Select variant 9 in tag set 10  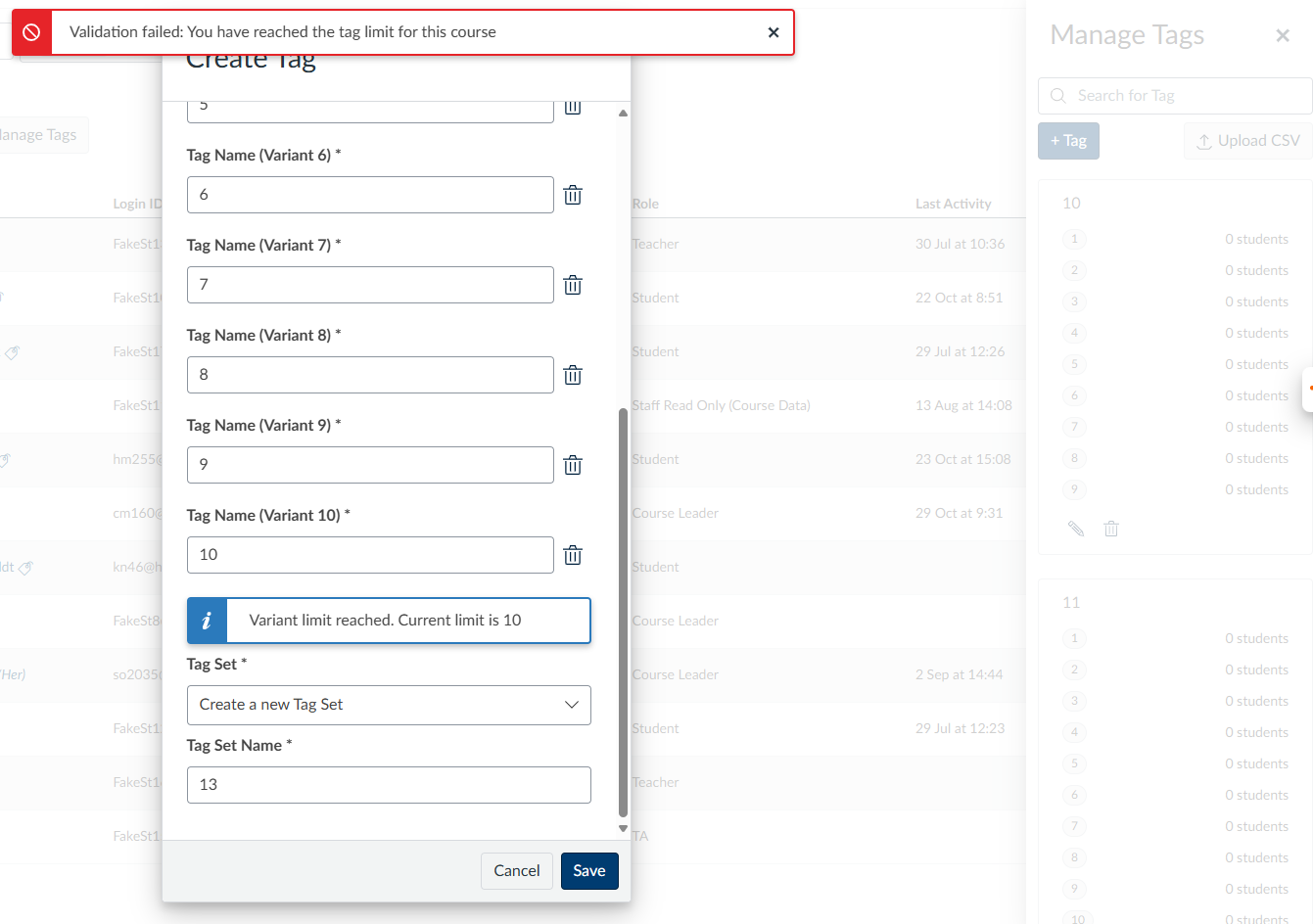coord(1074,489)
